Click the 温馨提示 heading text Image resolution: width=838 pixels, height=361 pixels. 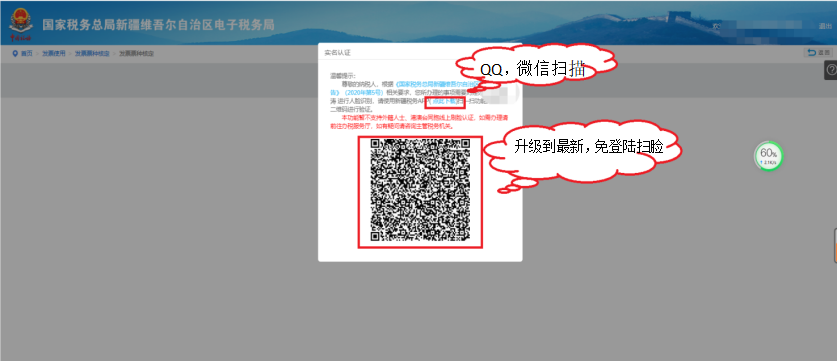pos(343,76)
